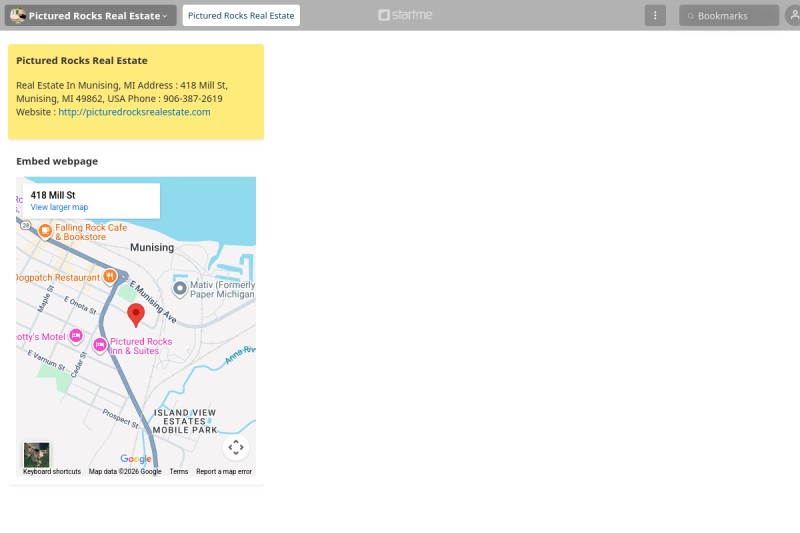Toggle the map camera controls button
This screenshot has width=800, height=533.
(236, 447)
